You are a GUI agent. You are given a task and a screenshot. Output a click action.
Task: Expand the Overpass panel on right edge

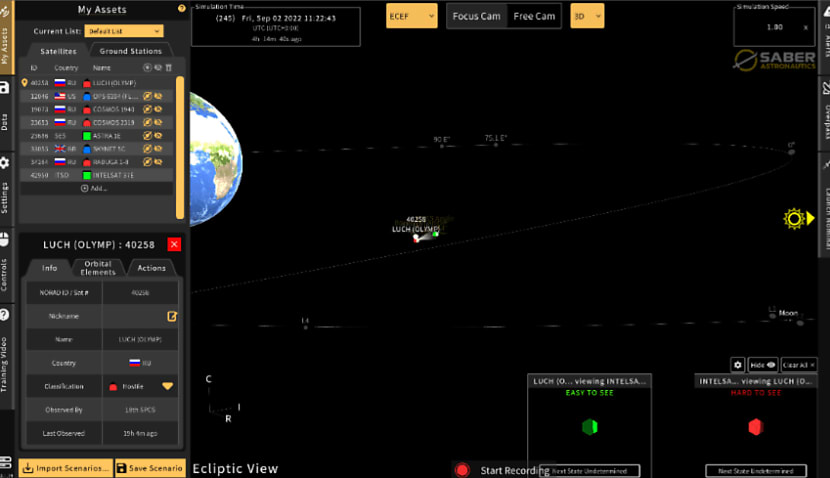click(825, 113)
